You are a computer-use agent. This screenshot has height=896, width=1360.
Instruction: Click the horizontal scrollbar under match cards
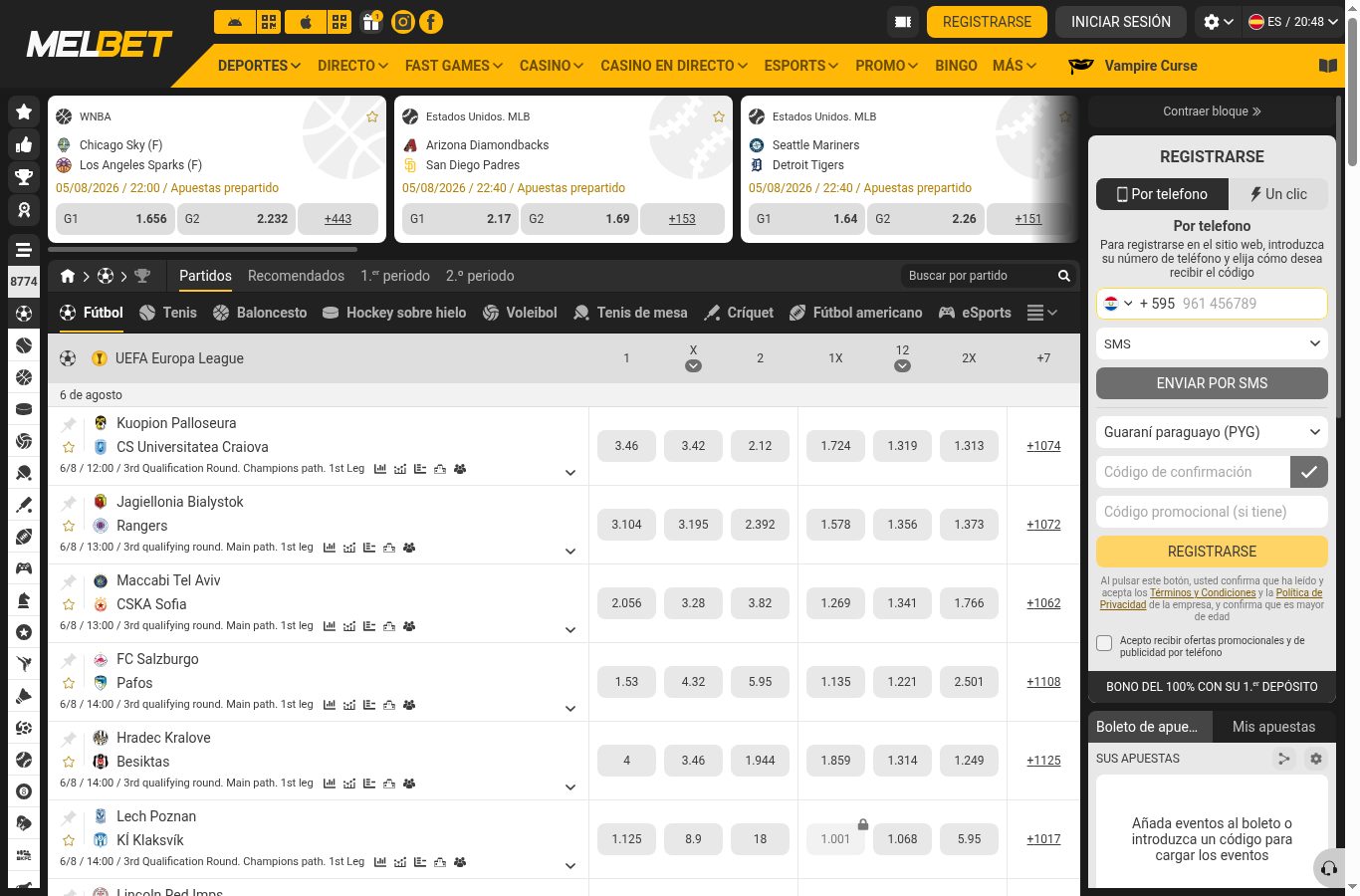point(202,249)
